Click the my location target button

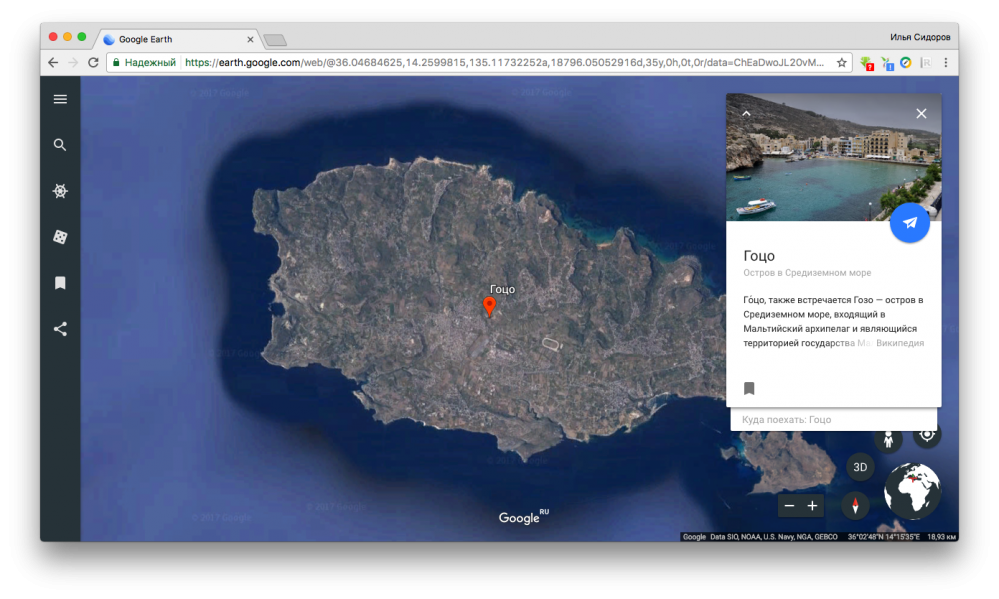(x=927, y=434)
